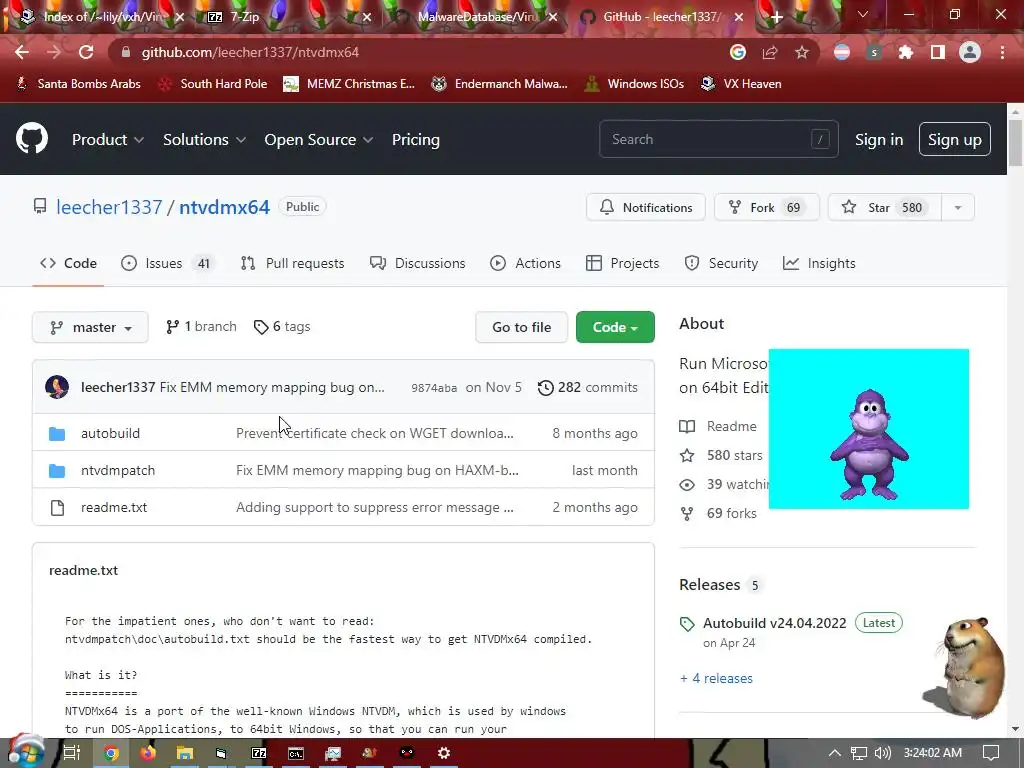Click the Go to file button

click(x=522, y=327)
